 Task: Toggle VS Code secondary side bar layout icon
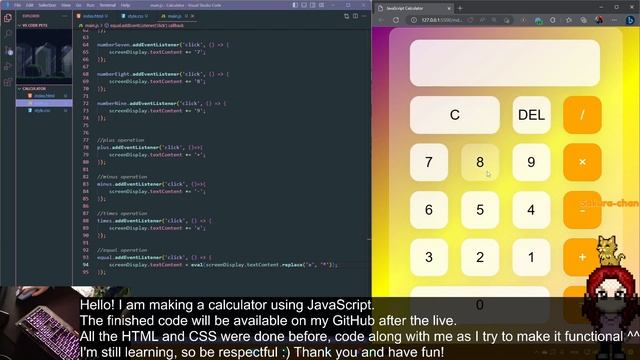313,5
